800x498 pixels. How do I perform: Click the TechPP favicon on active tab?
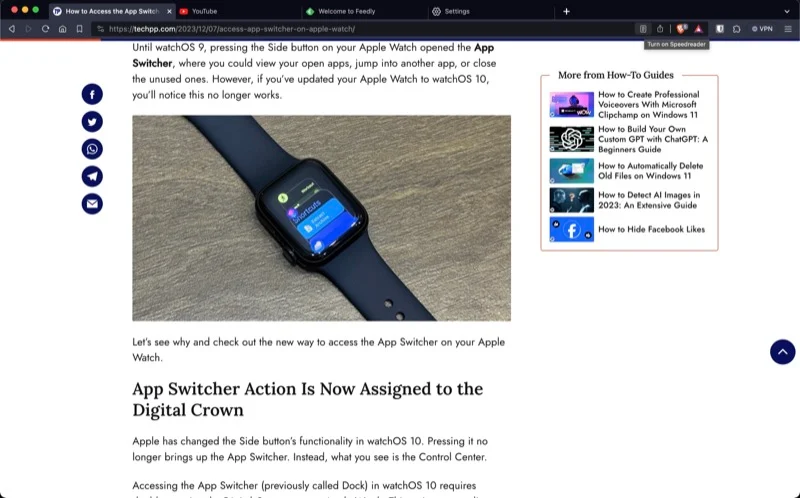[57, 11]
